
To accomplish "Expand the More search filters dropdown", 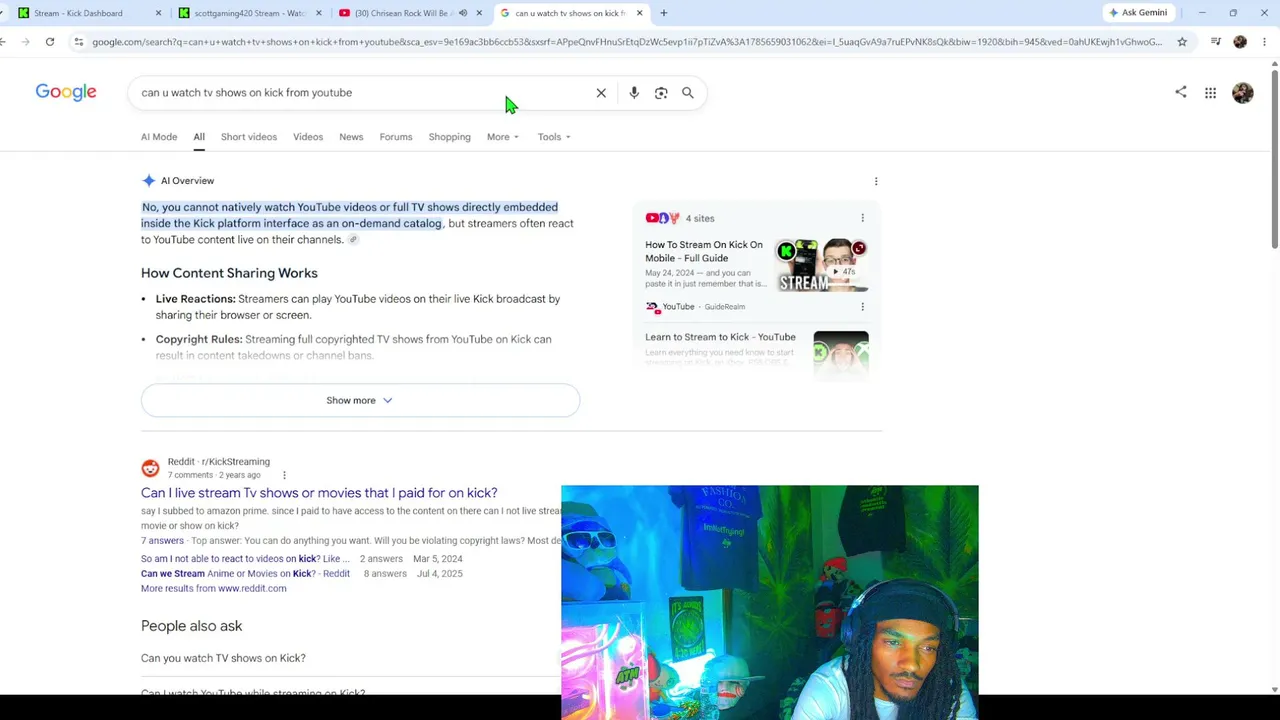I will click(503, 137).
